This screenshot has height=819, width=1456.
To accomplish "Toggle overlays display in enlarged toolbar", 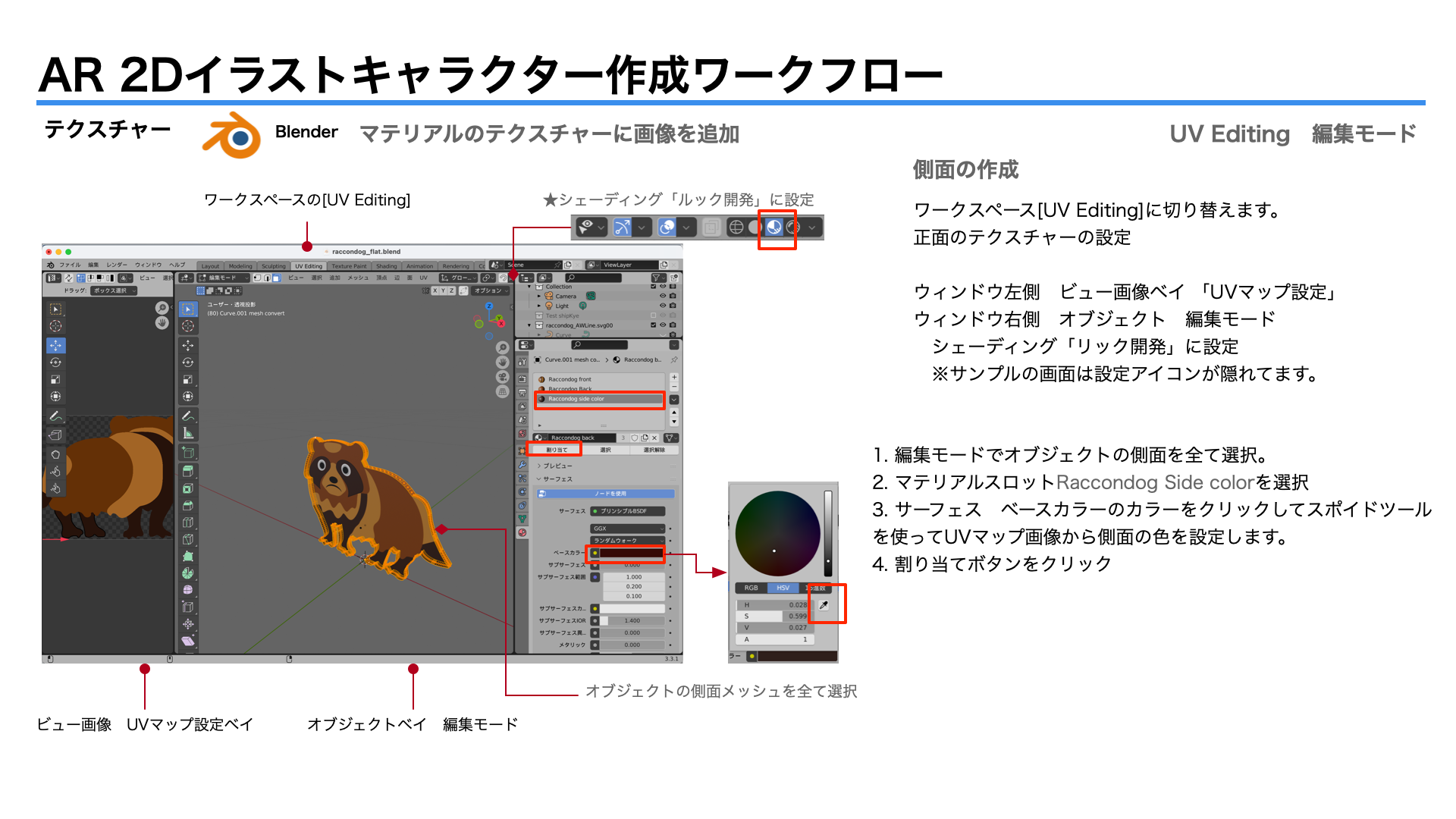I will coord(667,227).
